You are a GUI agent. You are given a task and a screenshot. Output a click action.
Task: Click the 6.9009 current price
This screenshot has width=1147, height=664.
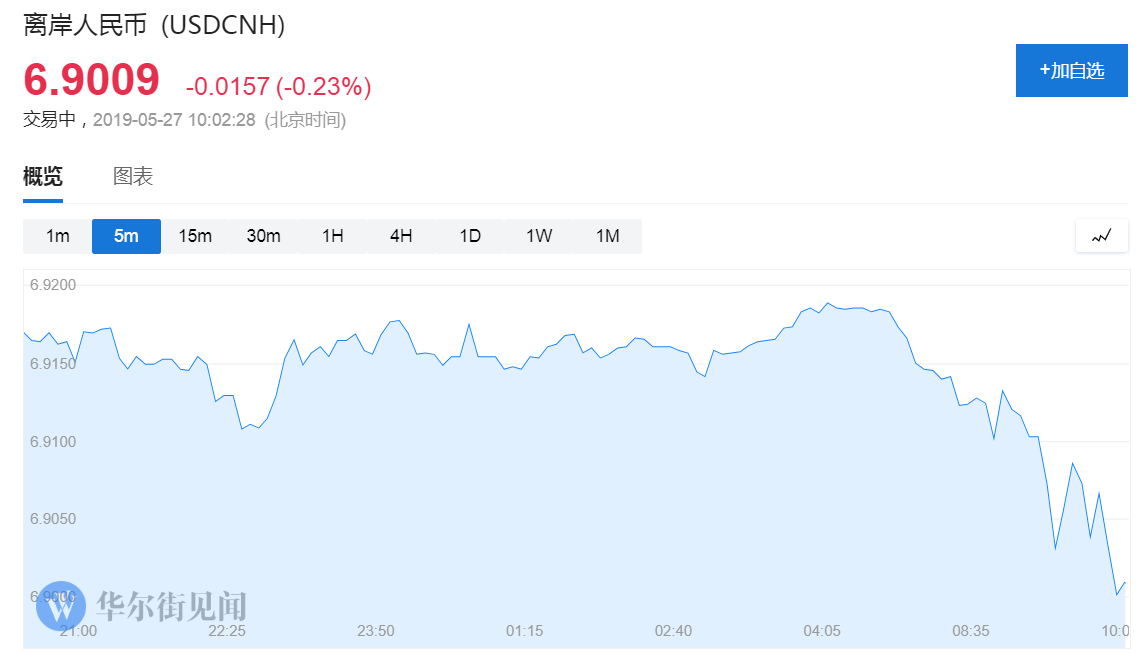point(92,80)
